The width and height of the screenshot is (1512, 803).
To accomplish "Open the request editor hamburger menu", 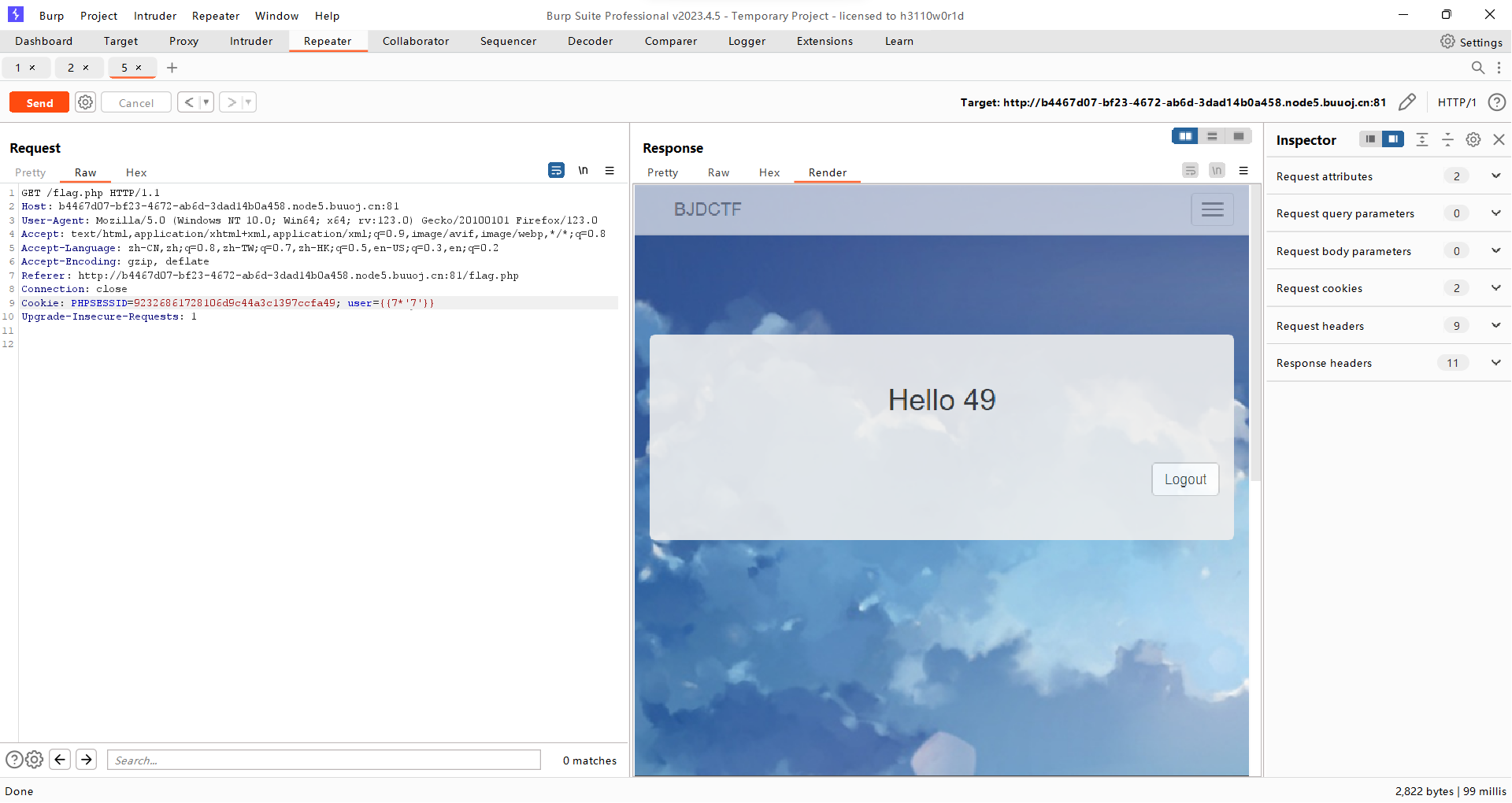I will [x=610, y=170].
